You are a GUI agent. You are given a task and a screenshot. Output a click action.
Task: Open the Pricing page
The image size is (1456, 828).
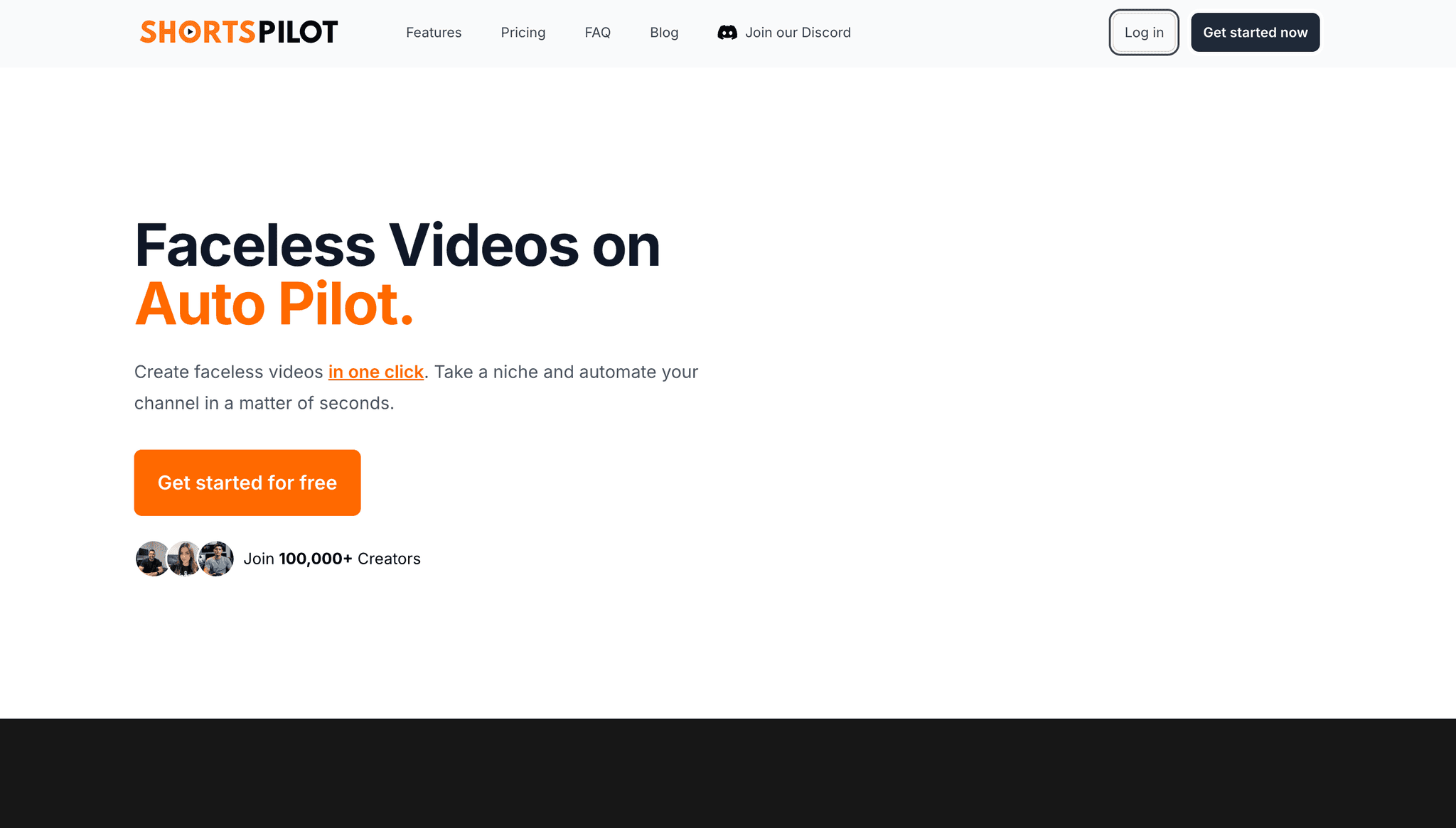[523, 32]
